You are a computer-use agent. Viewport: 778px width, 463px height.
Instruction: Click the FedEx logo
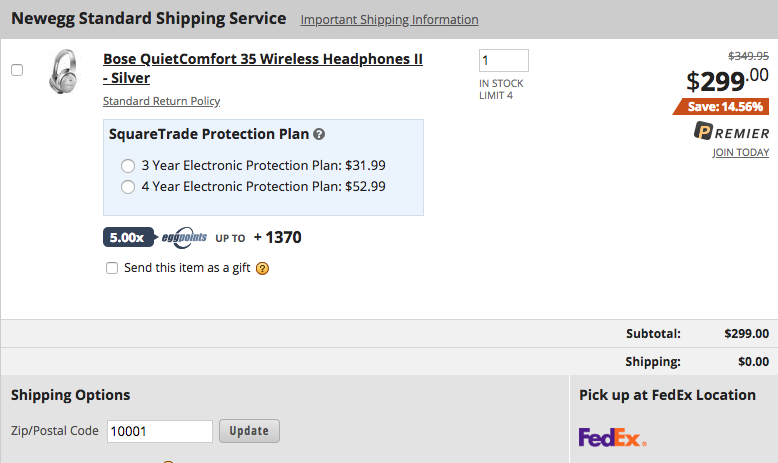pyautogui.click(x=612, y=437)
